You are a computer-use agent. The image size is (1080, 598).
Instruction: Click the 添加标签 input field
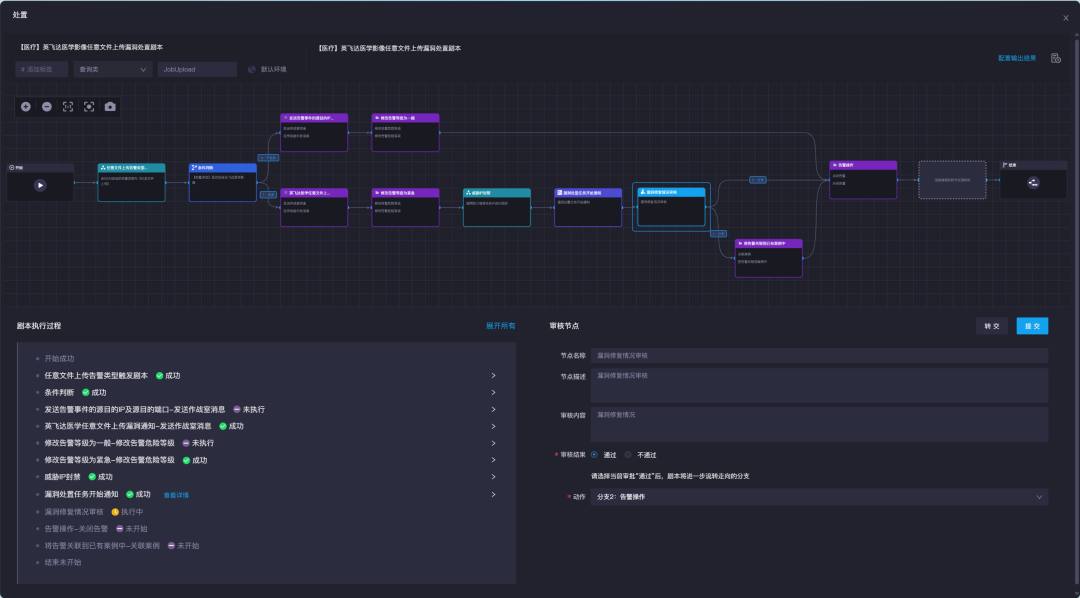click(42, 70)
